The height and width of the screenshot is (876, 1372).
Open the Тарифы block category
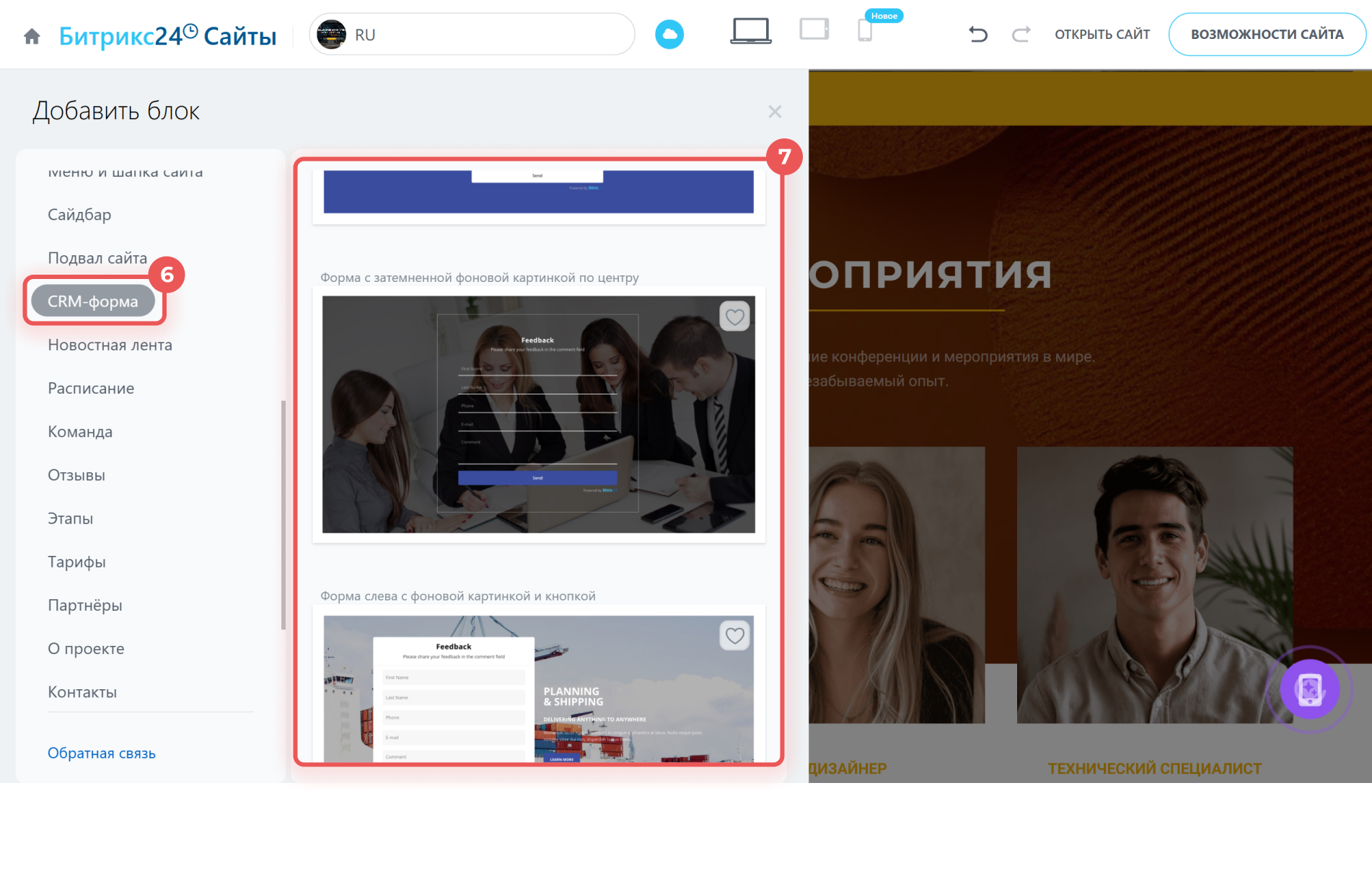point(76,562)
